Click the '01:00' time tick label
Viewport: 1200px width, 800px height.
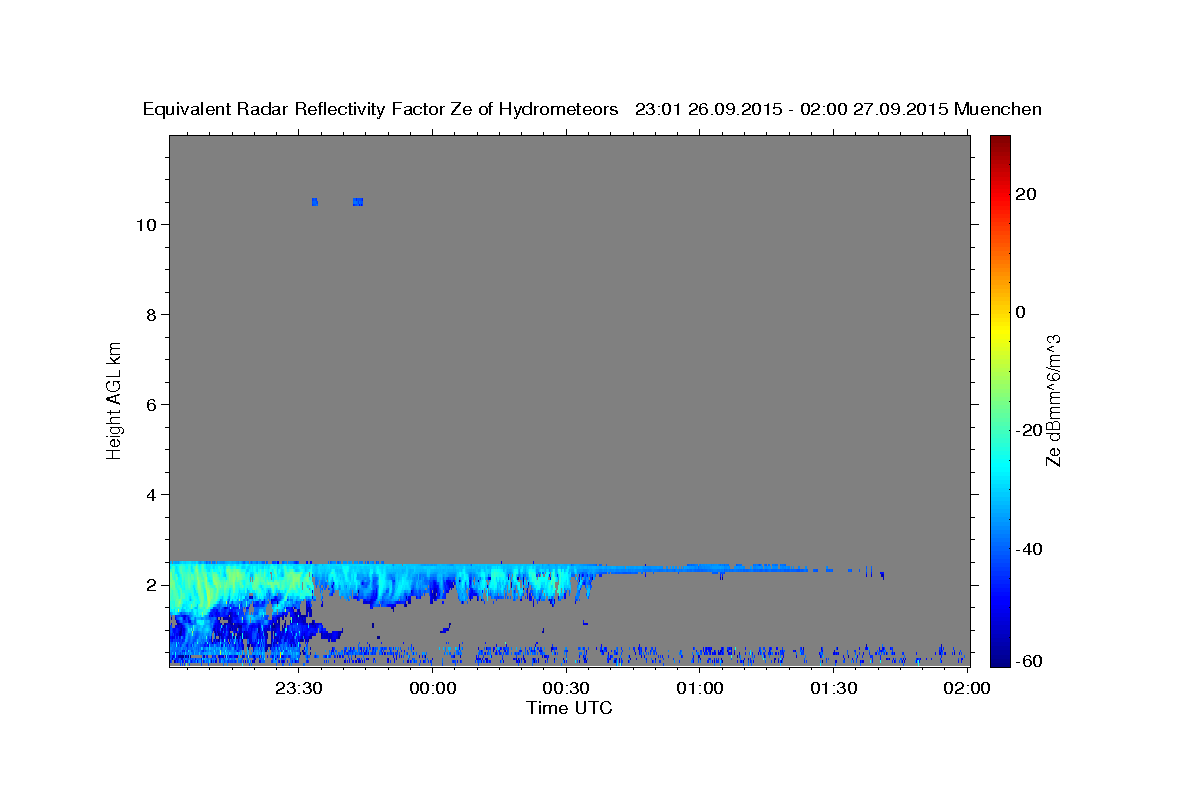(700, 688)
